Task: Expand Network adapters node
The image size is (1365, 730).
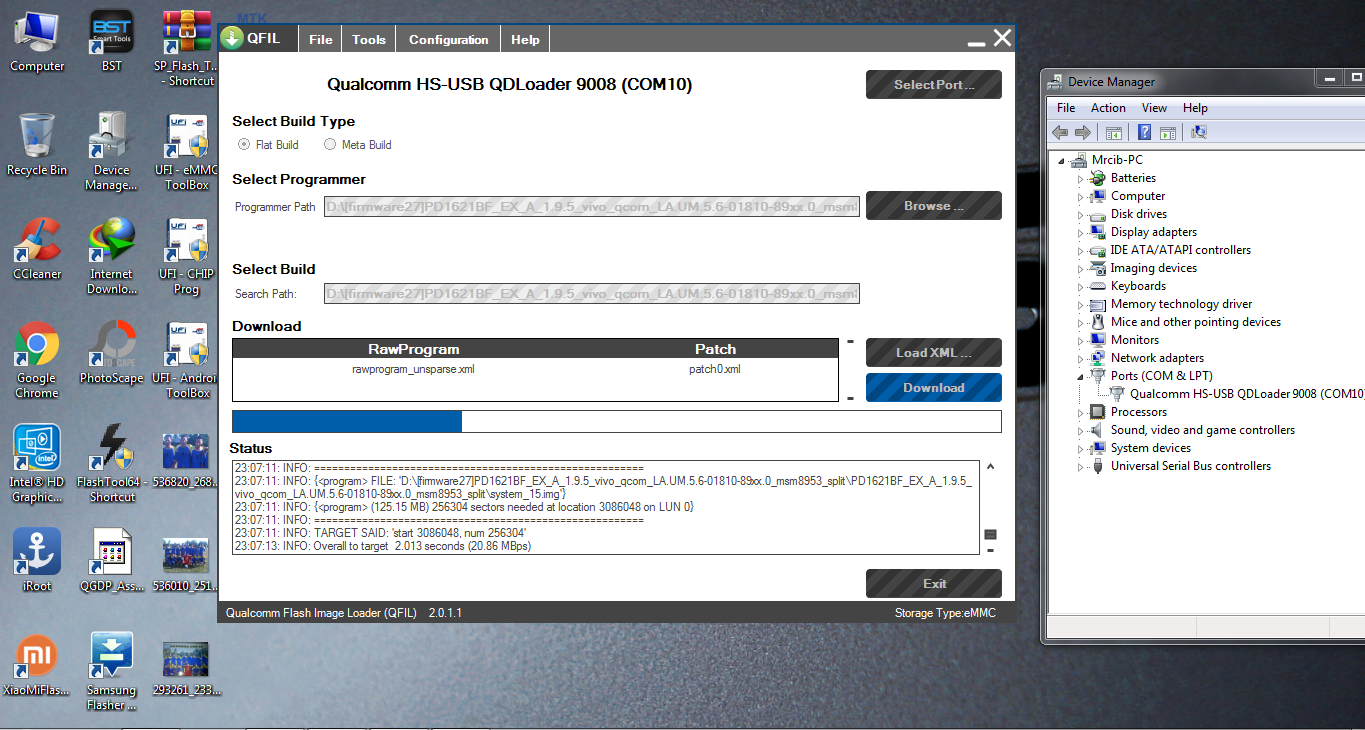Action: click(1080, 358)
